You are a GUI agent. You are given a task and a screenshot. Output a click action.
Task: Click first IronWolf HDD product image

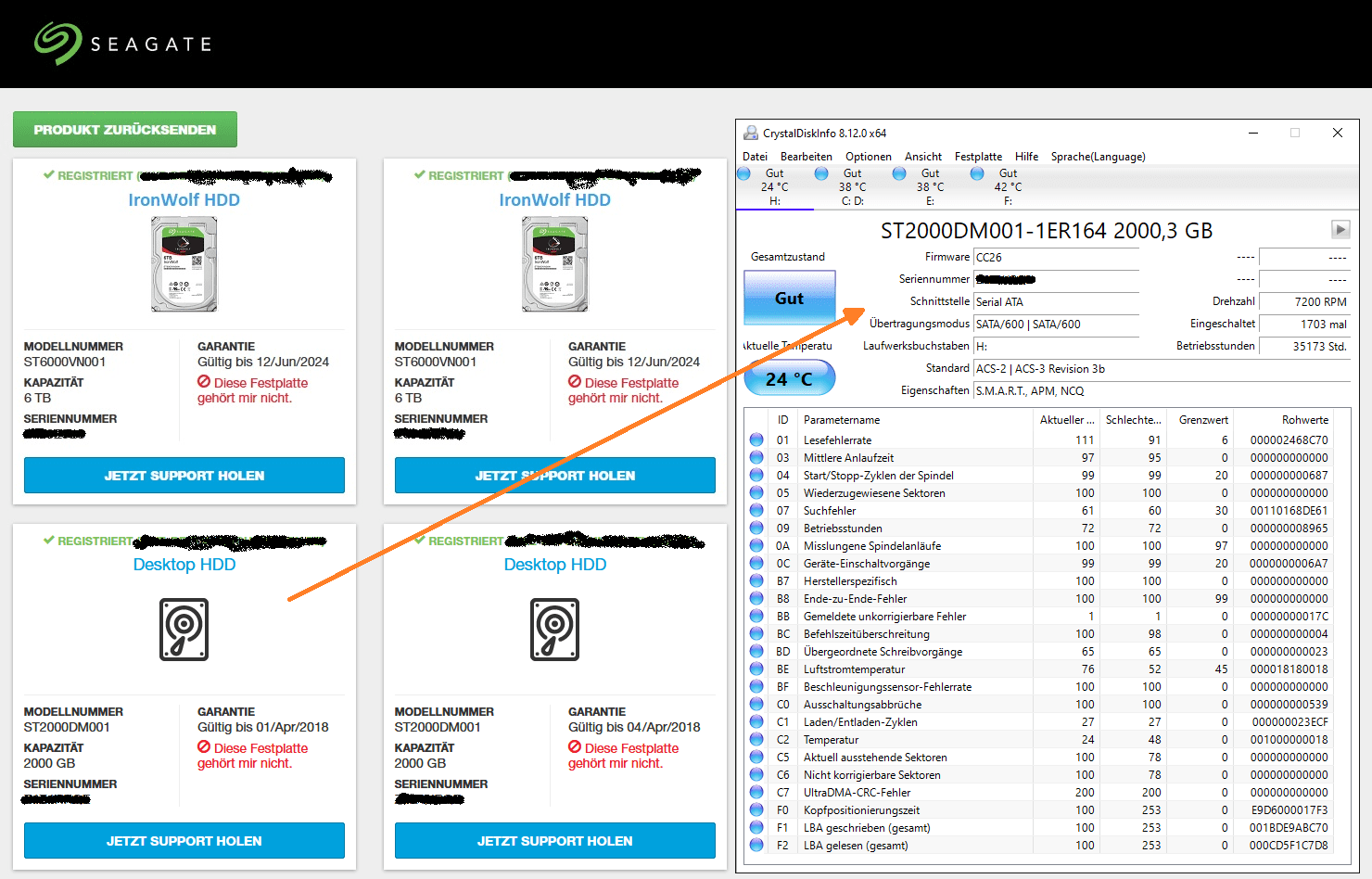coord(184,264)
